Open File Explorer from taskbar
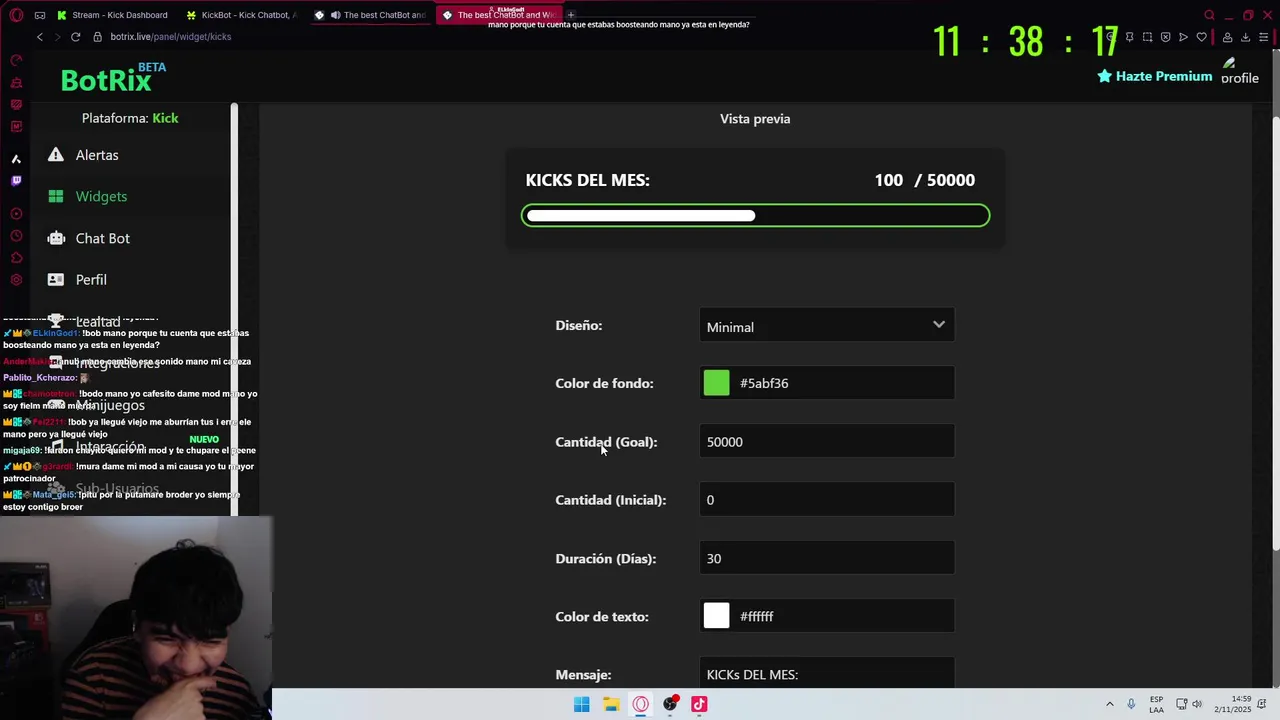1280x720 pixels. [x=610, y=704]
